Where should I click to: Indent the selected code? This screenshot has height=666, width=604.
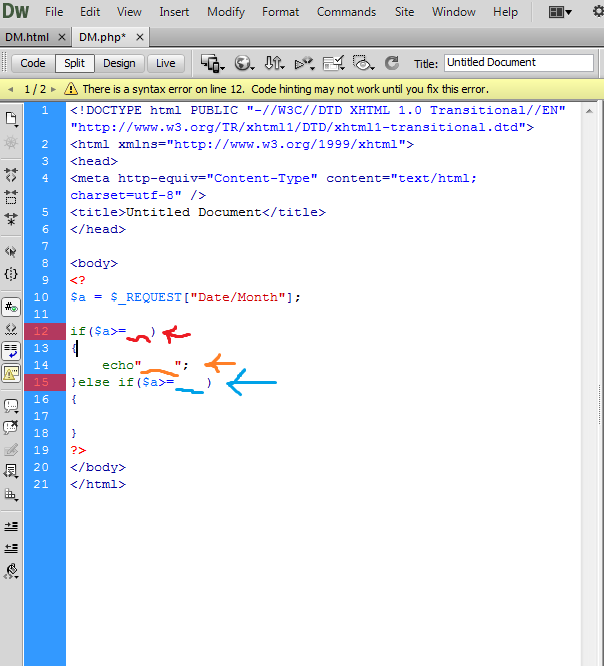click(11, 527)
